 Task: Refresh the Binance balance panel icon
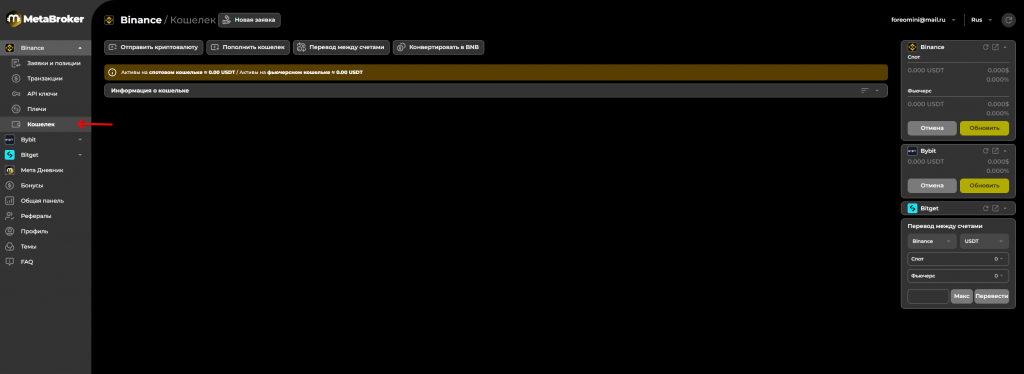pos(985,47)
